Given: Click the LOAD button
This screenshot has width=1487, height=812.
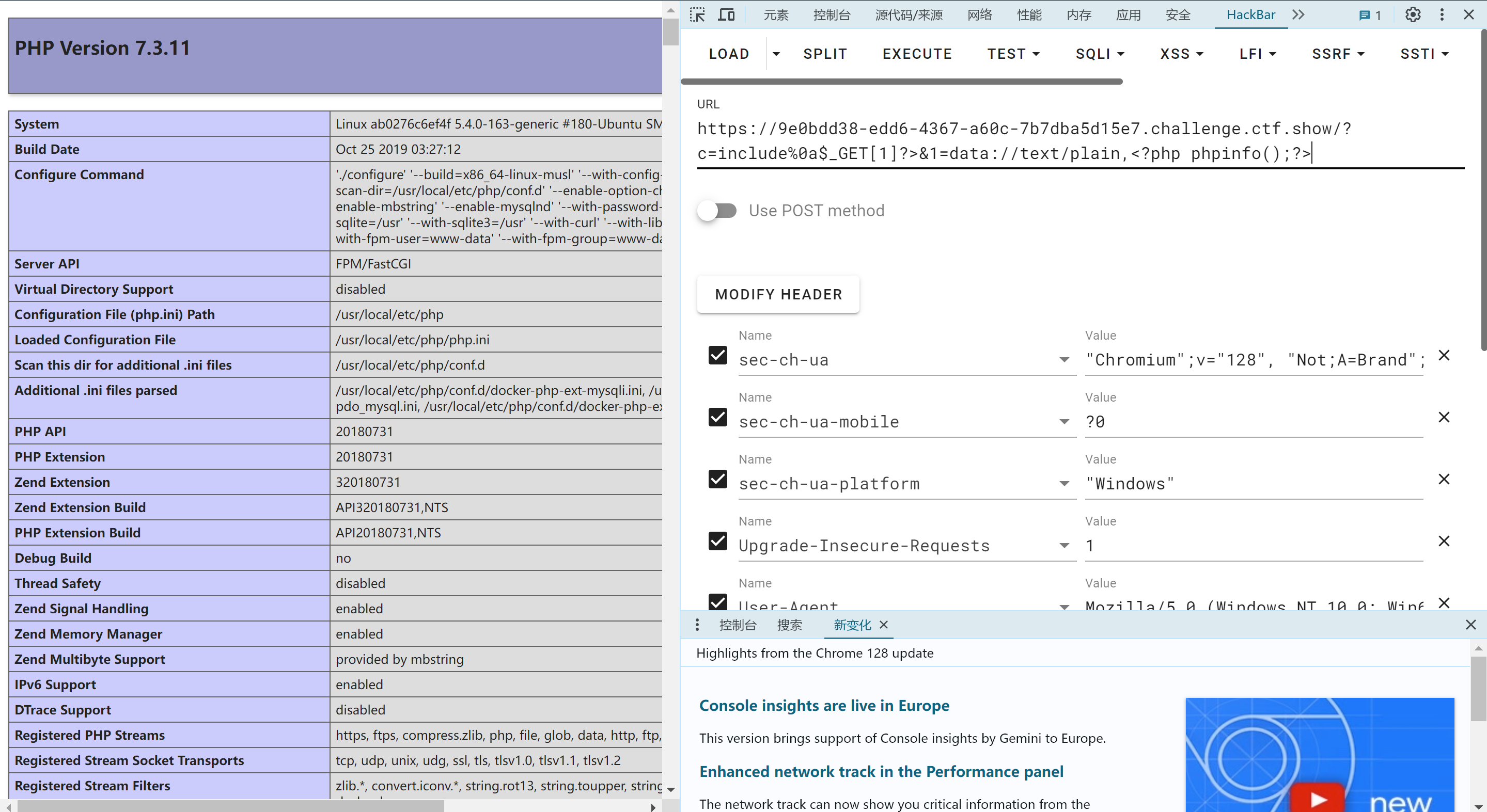Looking at the screenshot, I should [729, 54].
